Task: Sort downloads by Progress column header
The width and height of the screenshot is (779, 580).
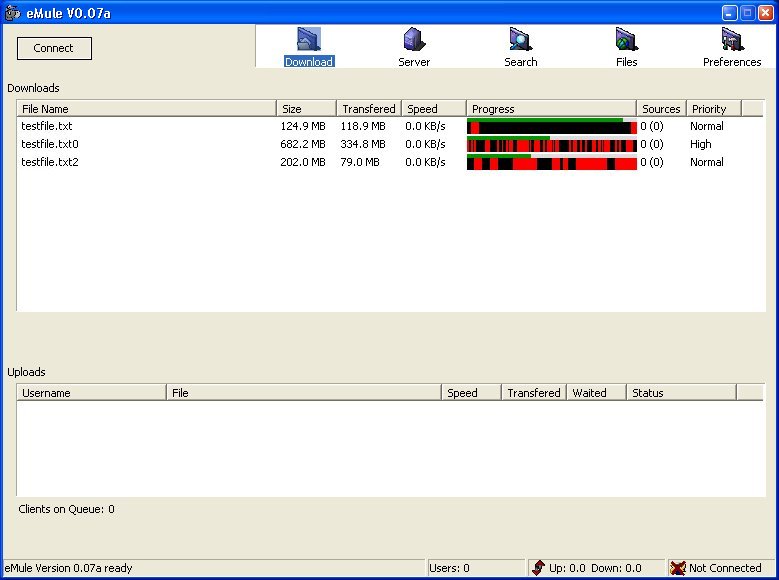Action: click(x=551, y=108)
